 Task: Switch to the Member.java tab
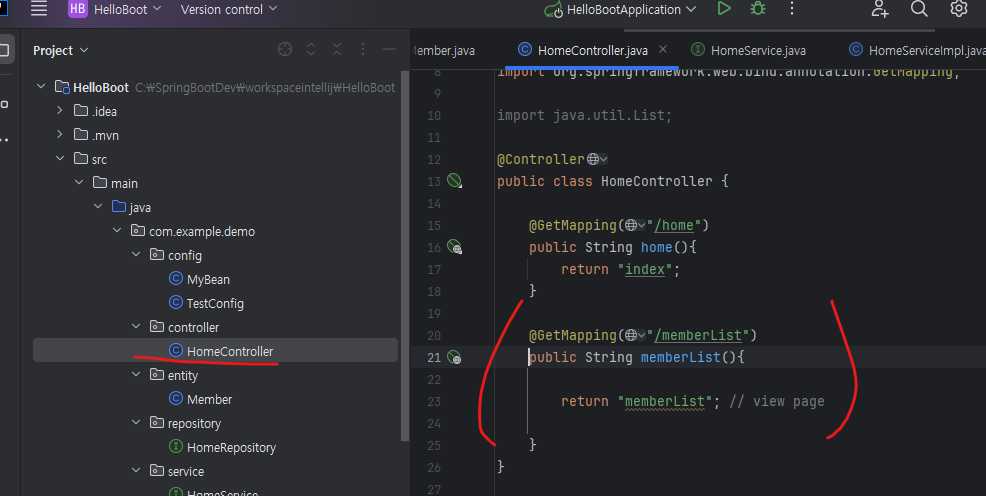(443, 50)
